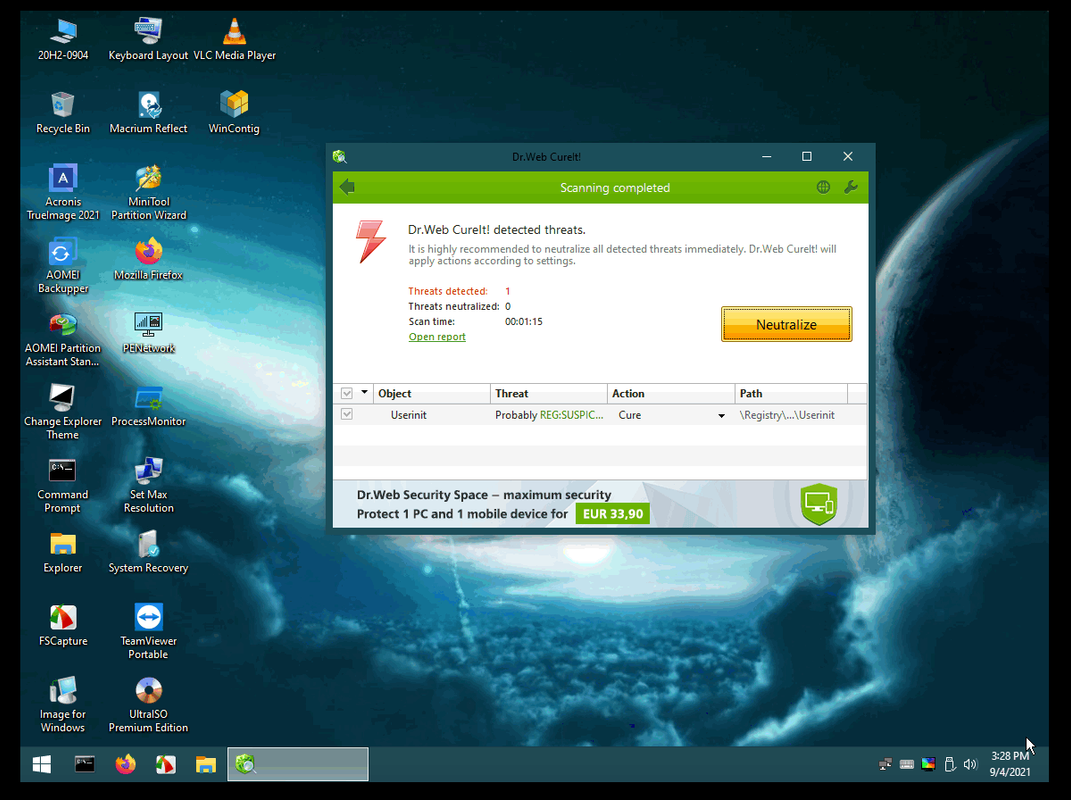Select the AOMEI Backupper desktop icon
This screenshot has height=800, width=1071.
click(63, 266)
